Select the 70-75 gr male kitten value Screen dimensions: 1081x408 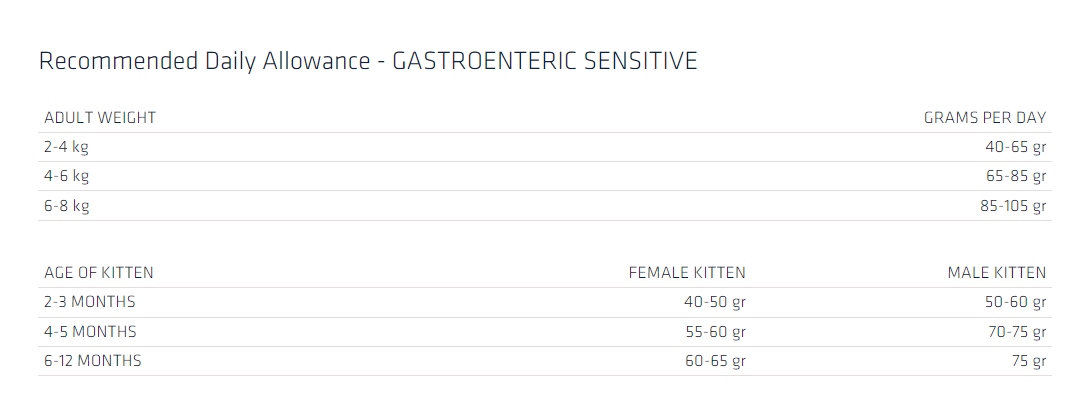click(x=1015, y=332)
